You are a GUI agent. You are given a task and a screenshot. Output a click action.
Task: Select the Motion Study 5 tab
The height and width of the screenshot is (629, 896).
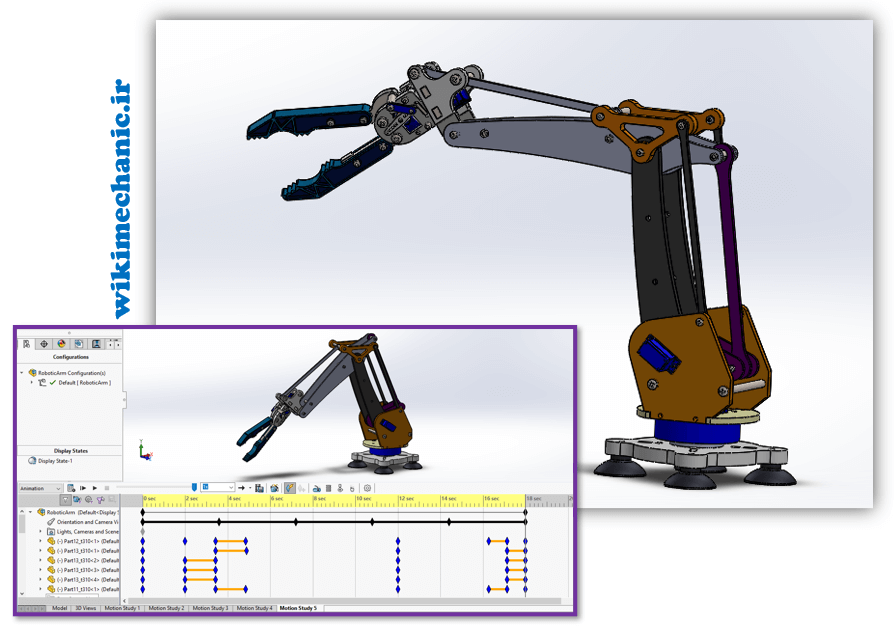[298, 608]
